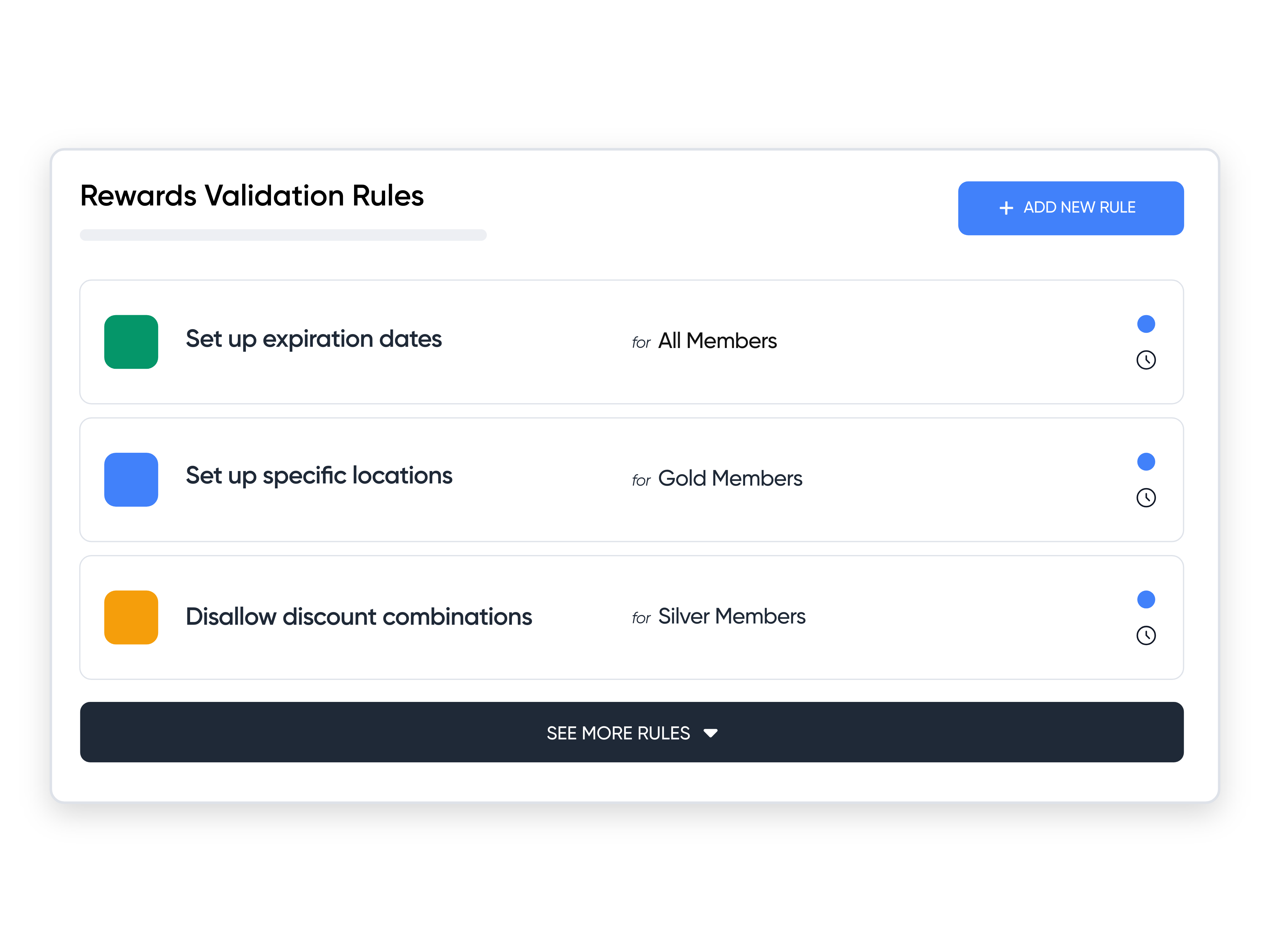Click the plus icon in ADD NEW RULE

[x=1006, y=208]
